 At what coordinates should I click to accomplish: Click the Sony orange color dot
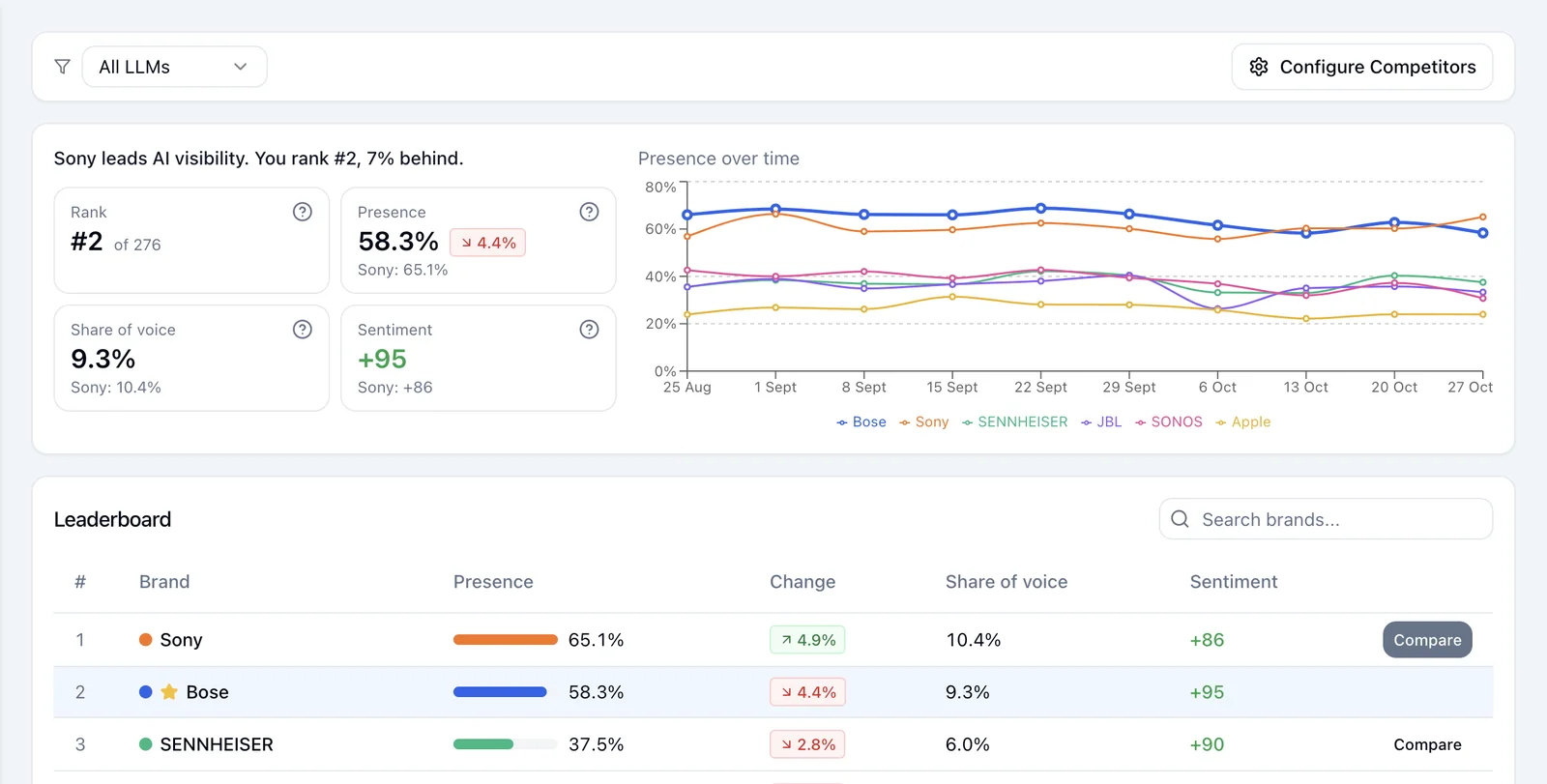pyautogui.click(x=146, y=640)
